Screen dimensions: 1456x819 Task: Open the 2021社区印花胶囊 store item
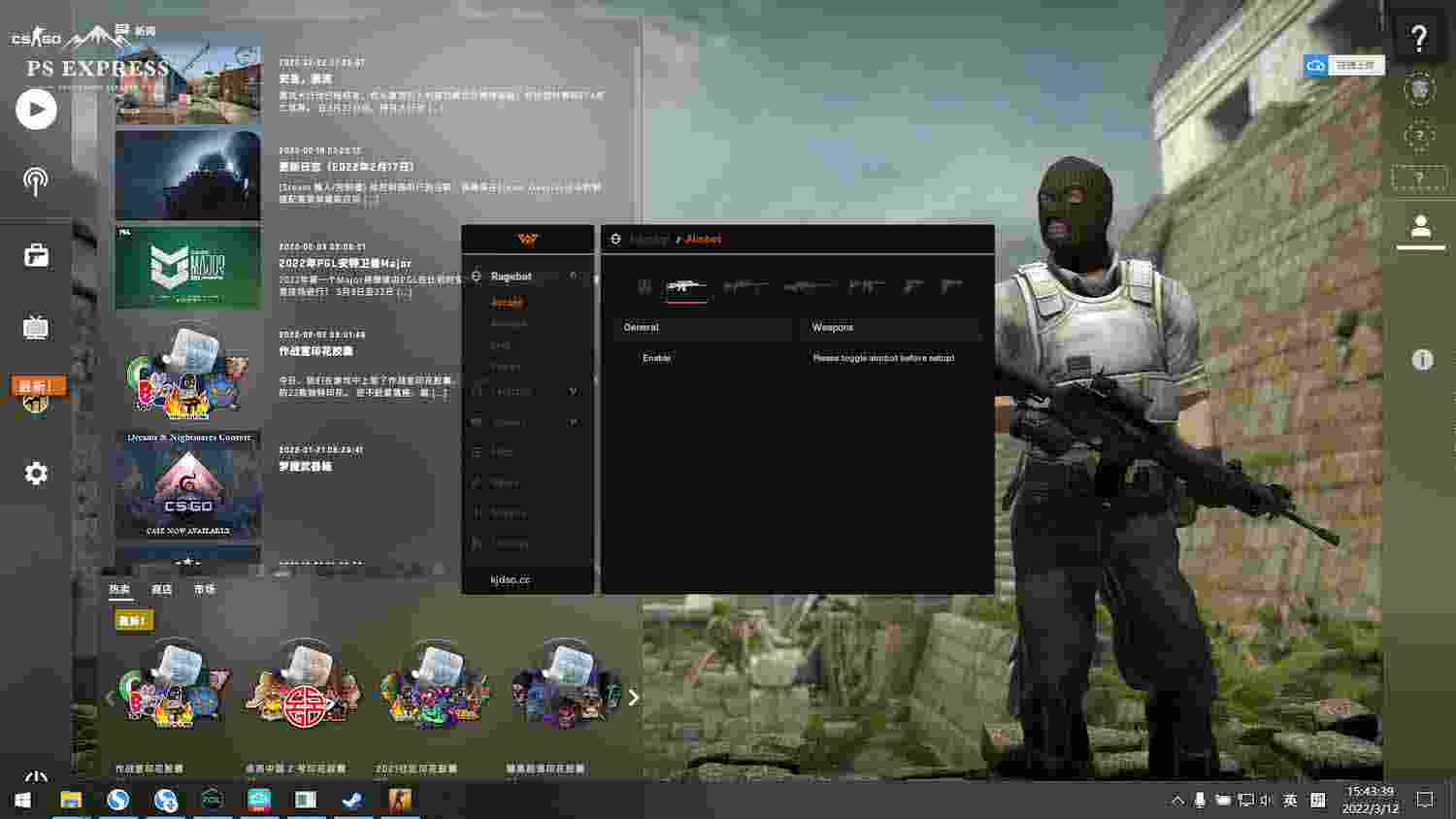(435, 687)
